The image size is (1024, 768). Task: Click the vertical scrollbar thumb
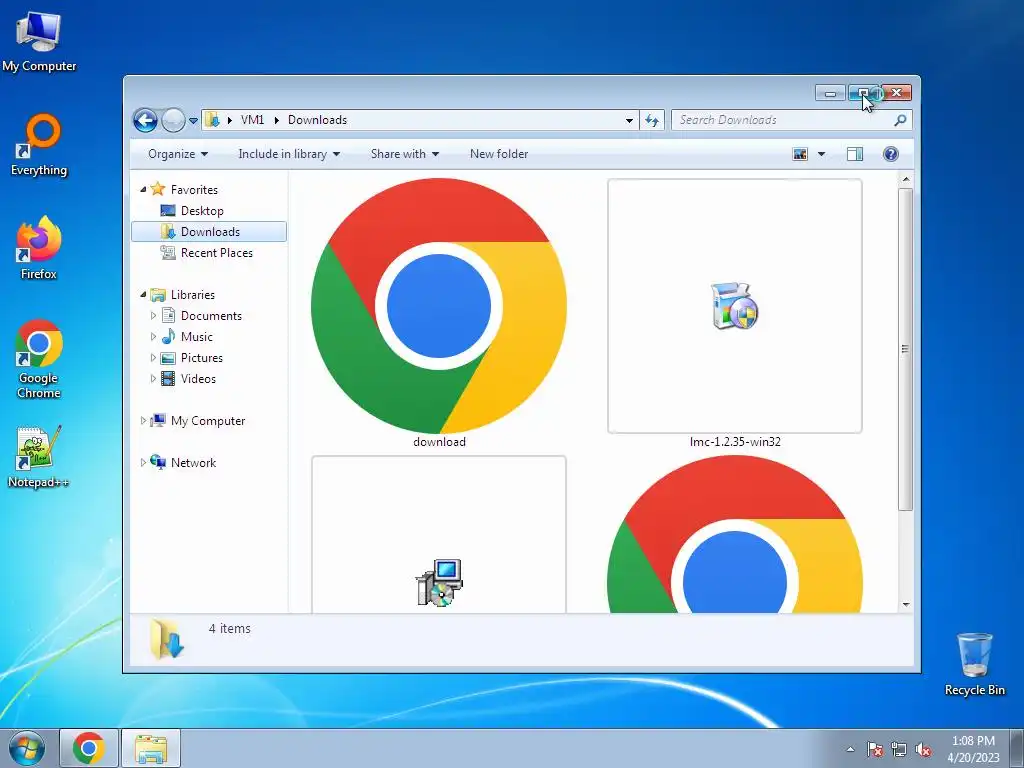point(905,349)
